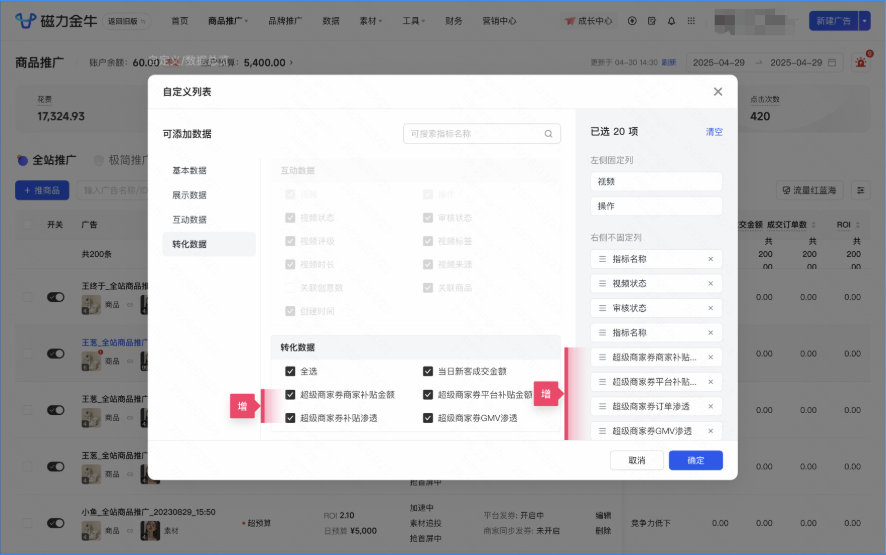
Task: Open the calendar icon in date range
Action: tap(832, 63)
